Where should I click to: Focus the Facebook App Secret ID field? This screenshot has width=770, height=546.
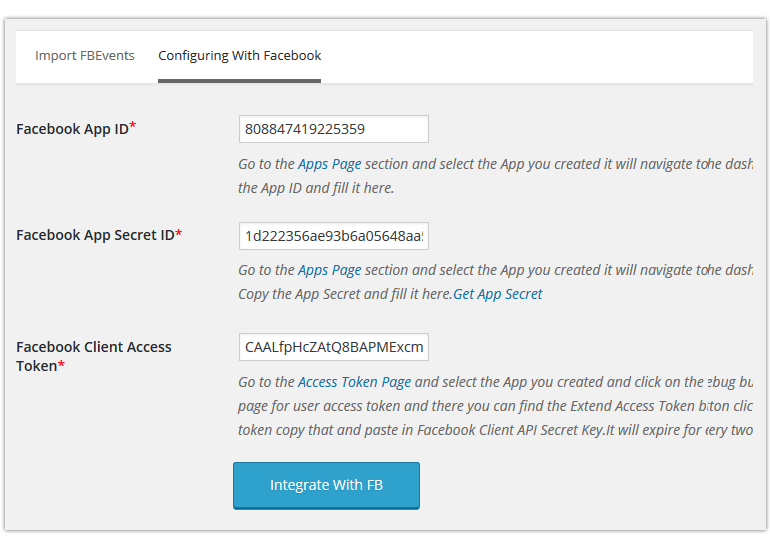pos(334,236)
